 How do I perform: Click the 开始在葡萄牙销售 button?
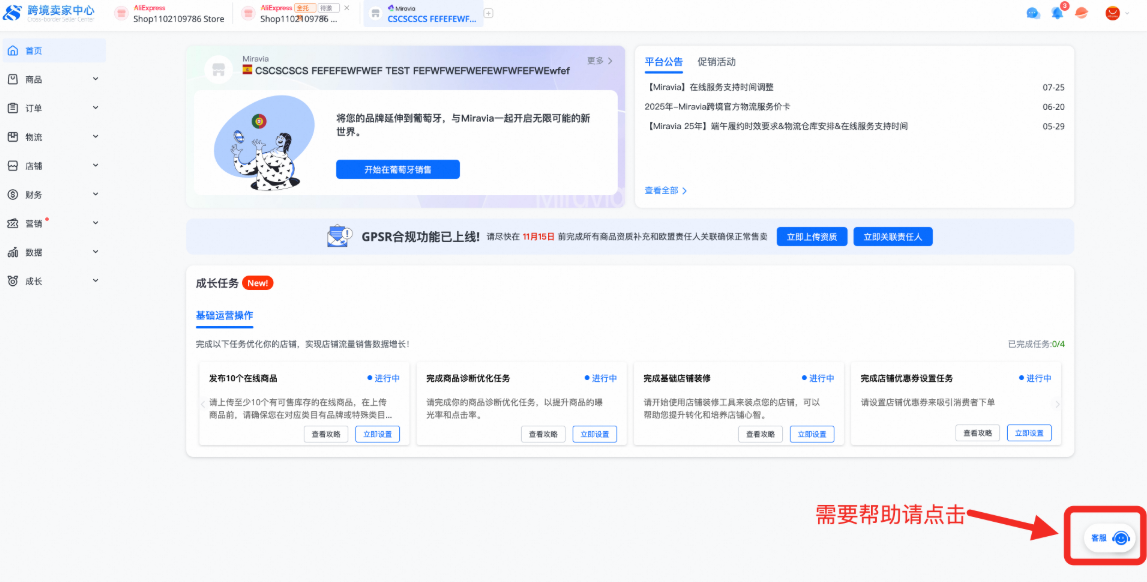click(x=397, y=170)
